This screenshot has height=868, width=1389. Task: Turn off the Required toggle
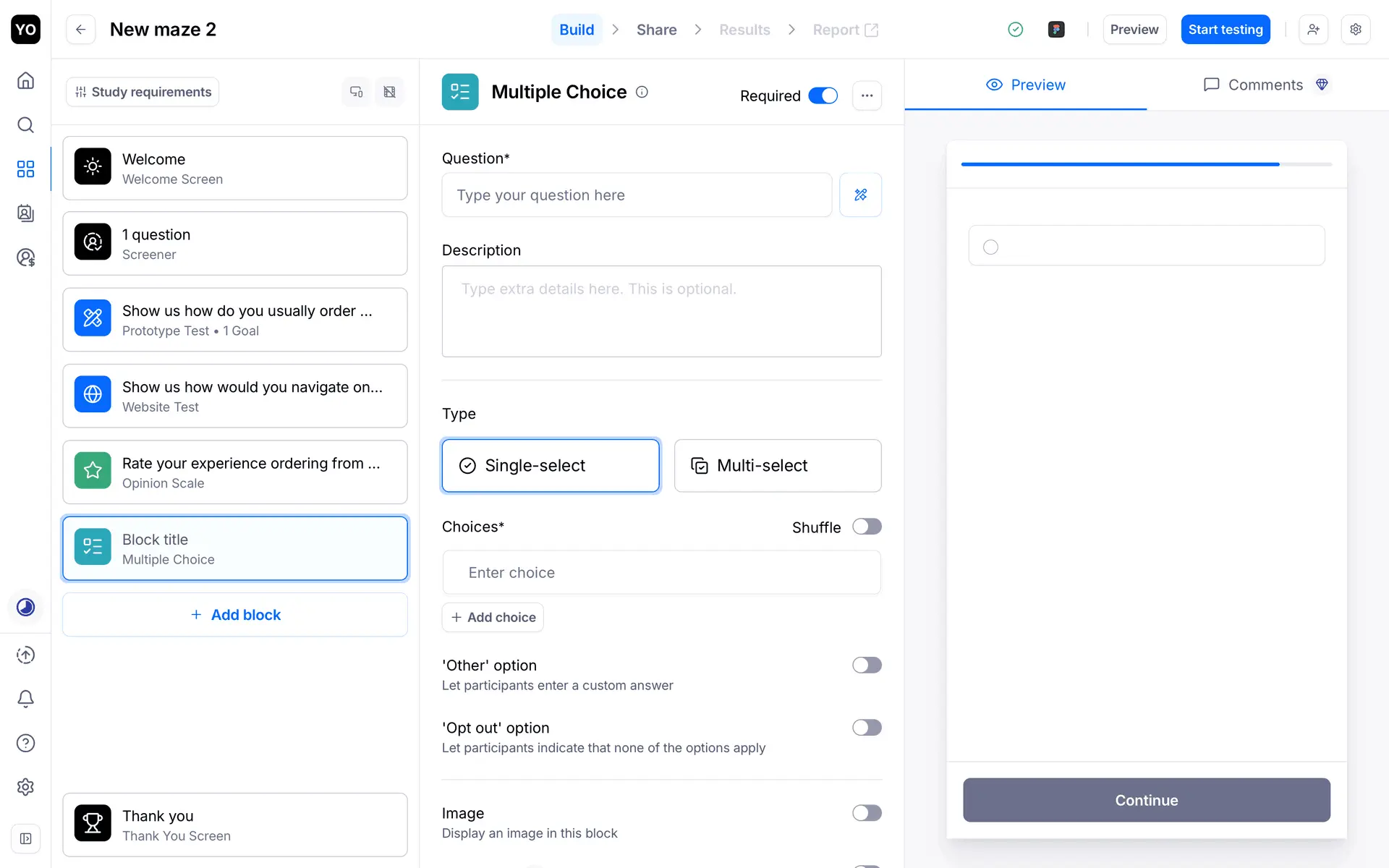pos(823,95)
